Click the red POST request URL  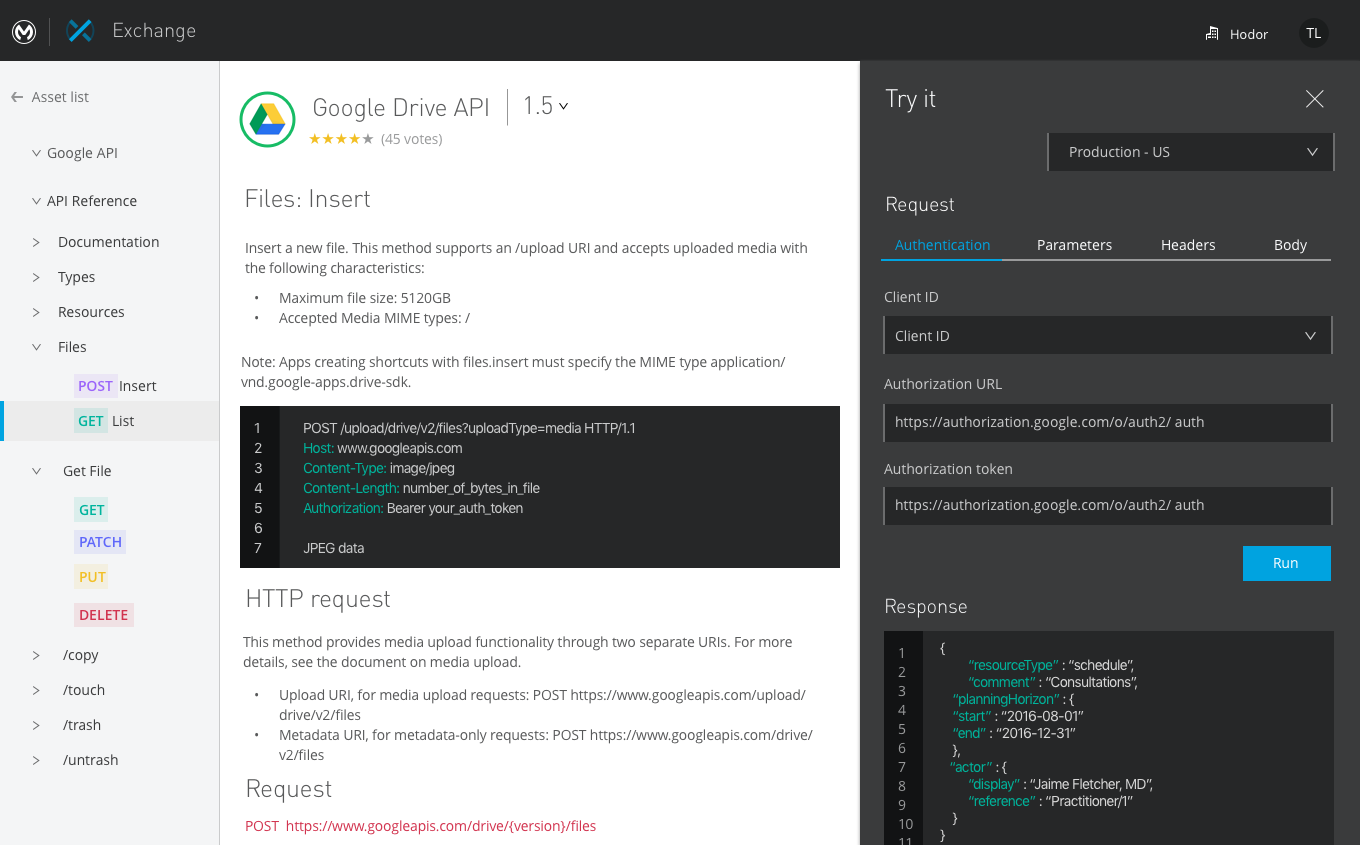point(420,826)
